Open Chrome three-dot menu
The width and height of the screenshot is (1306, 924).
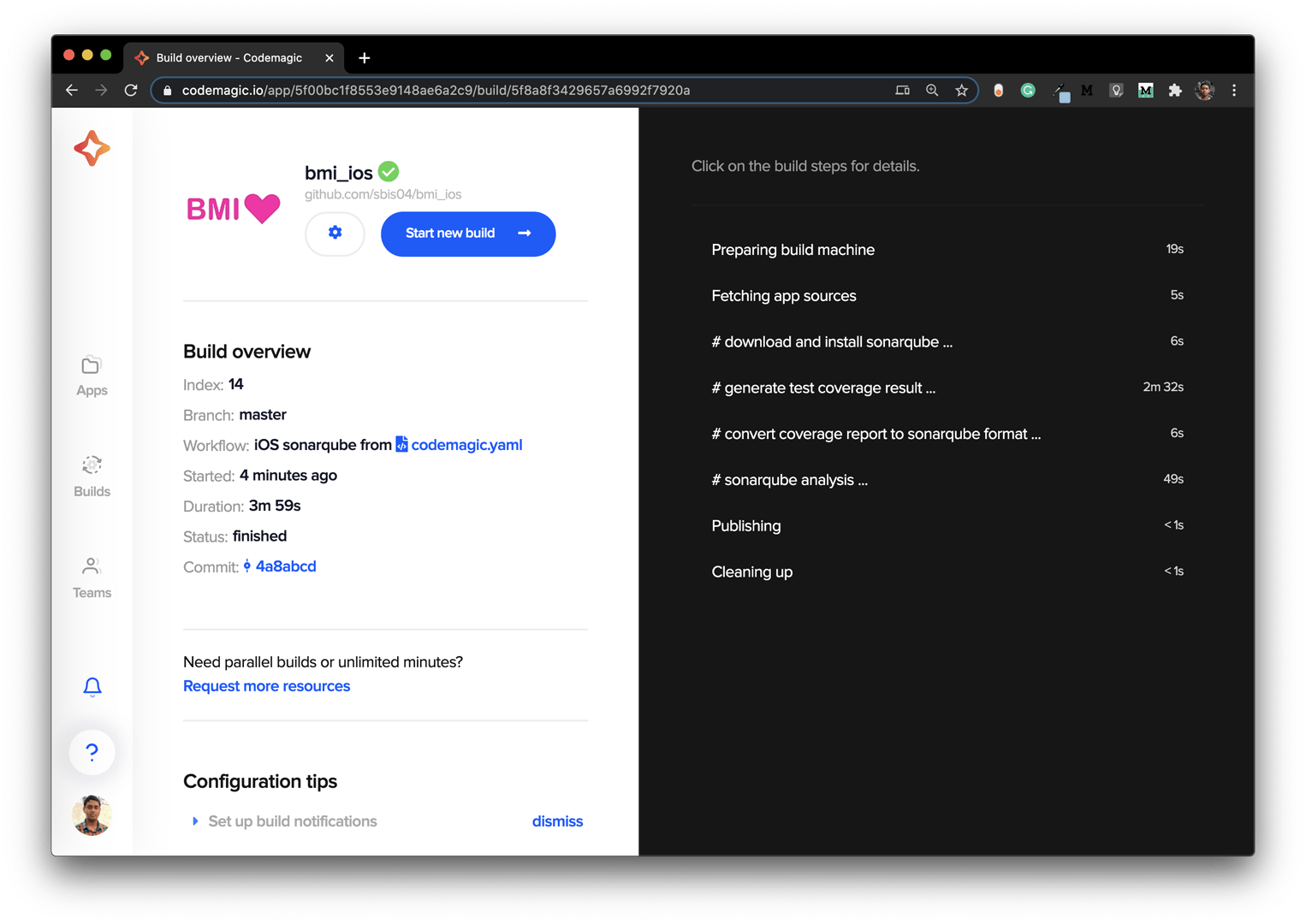pyautogui.click(x=1234, y=90)
